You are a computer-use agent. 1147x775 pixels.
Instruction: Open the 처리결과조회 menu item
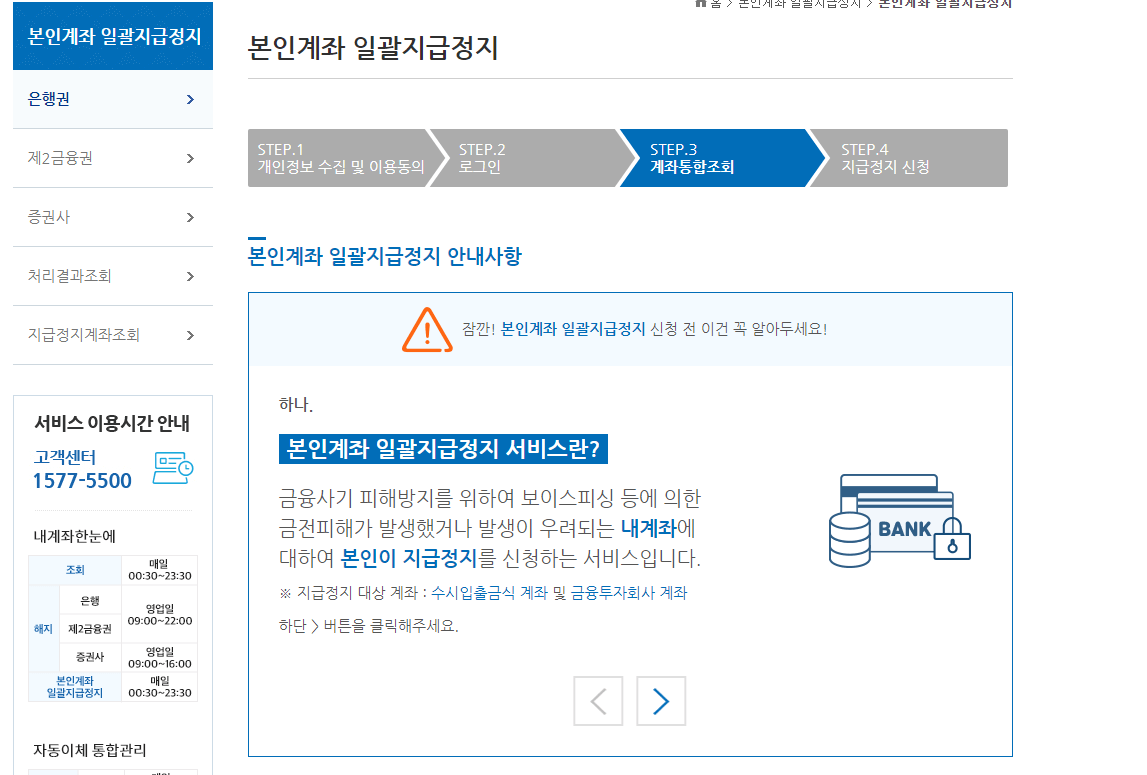112,276
